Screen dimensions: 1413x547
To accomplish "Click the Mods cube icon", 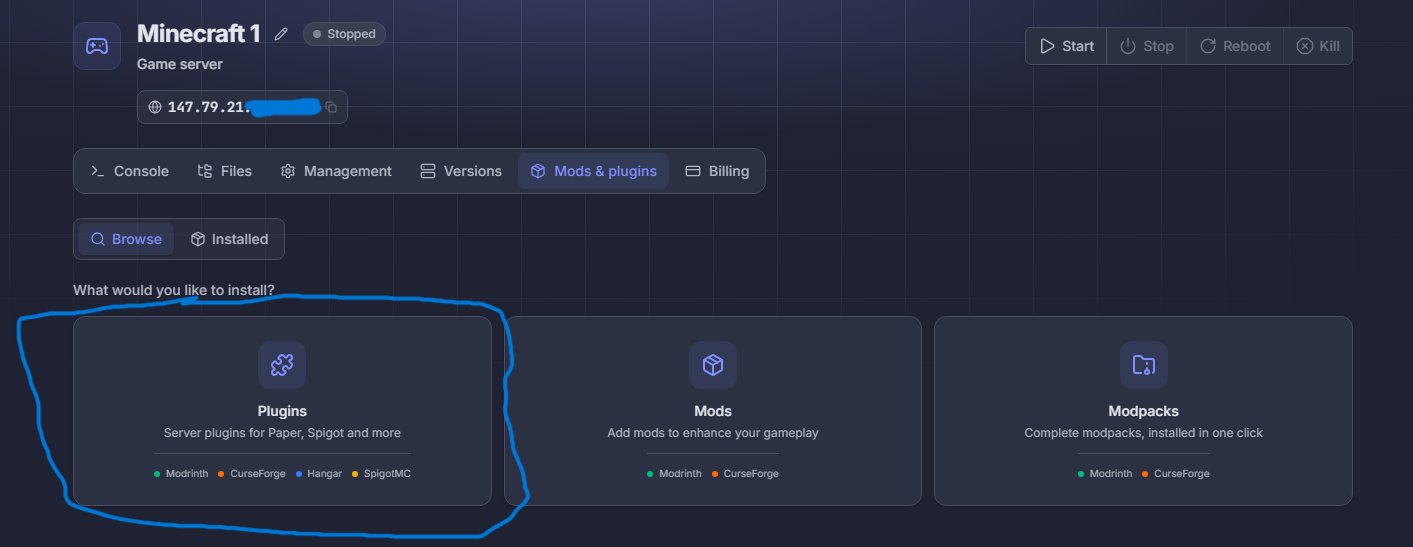I will [x=713, y=365].
